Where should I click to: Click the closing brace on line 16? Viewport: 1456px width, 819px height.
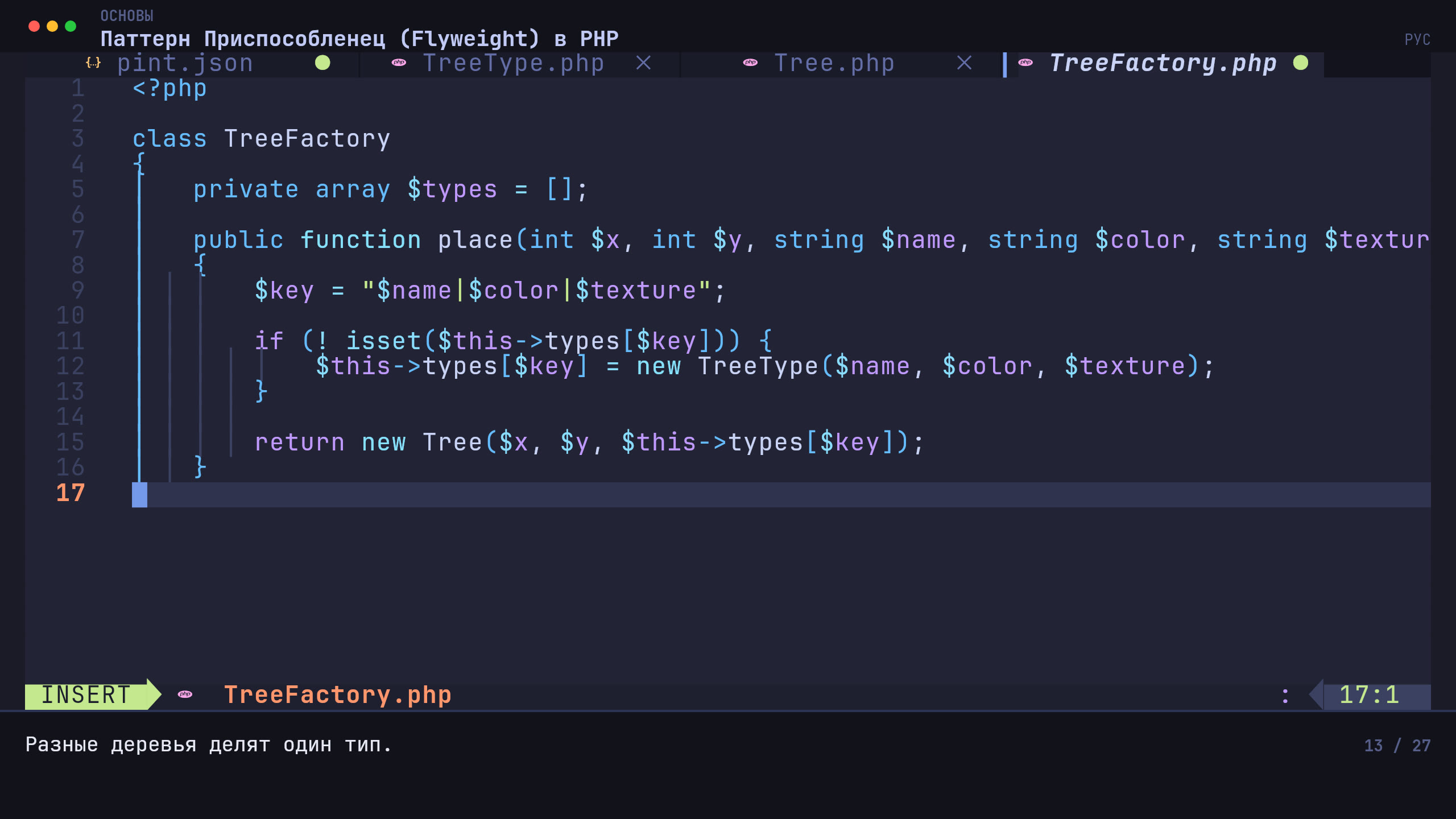200,468
